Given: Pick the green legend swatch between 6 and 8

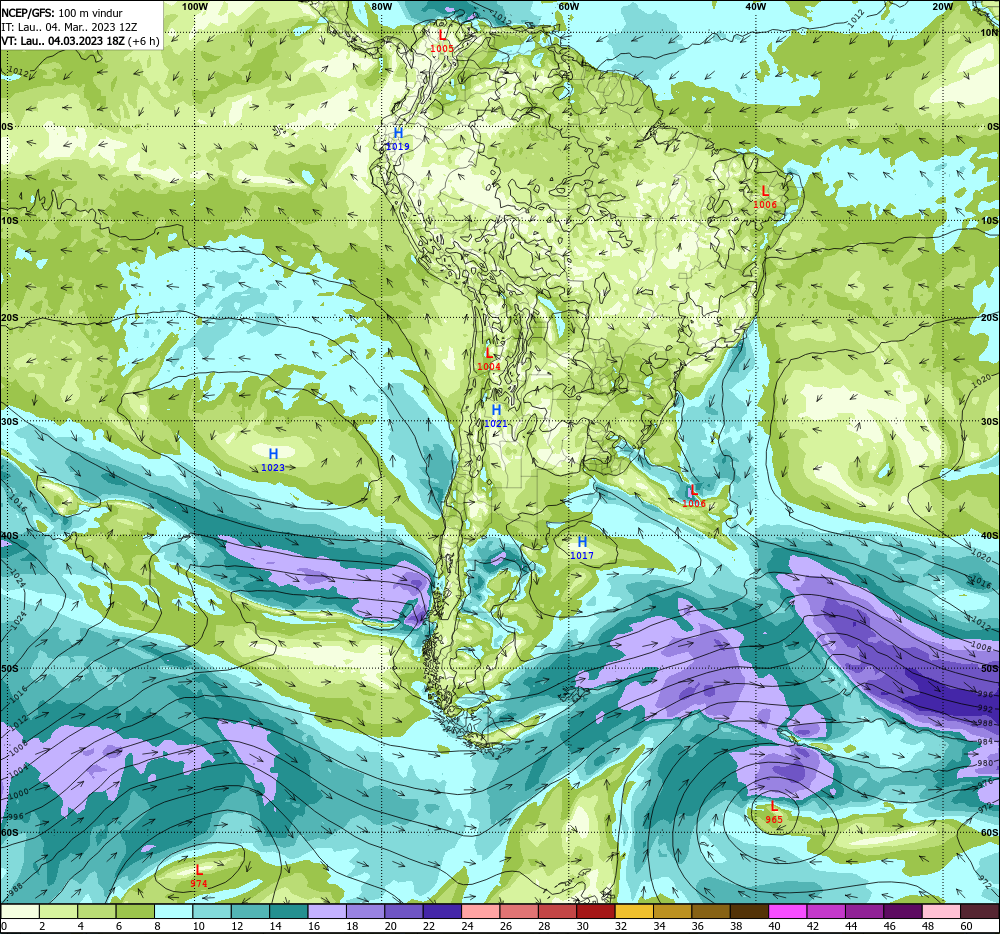Looking at the screenshot, I should (135, 911).
